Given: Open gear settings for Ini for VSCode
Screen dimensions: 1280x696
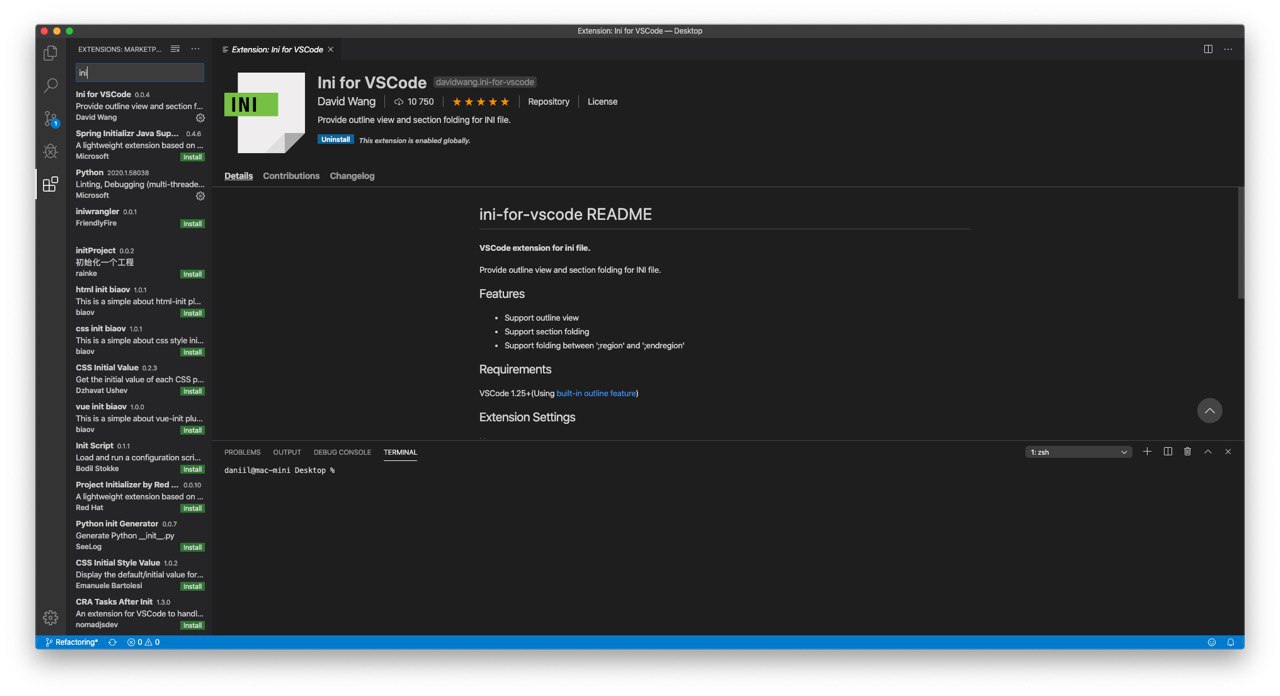Looking at the screenshot, I should [200, 118].
